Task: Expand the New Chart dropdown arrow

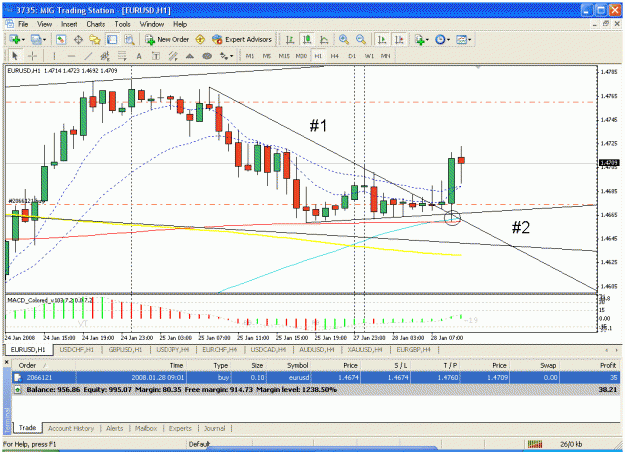Action: click(x=24, y=39)
